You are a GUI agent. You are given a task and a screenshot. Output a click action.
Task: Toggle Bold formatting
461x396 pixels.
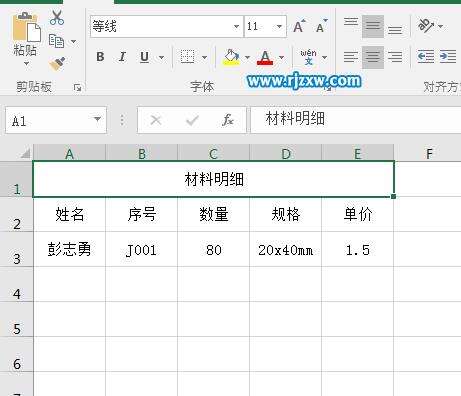pyautogui.click(x=100, y=57)
